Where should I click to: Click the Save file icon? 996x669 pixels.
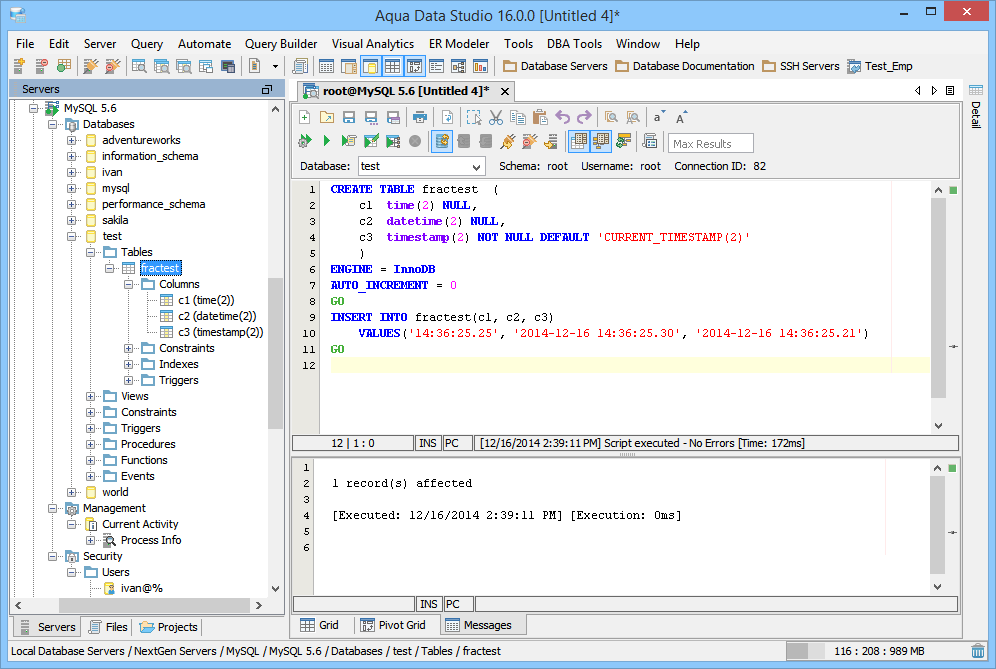click(349, 117)
